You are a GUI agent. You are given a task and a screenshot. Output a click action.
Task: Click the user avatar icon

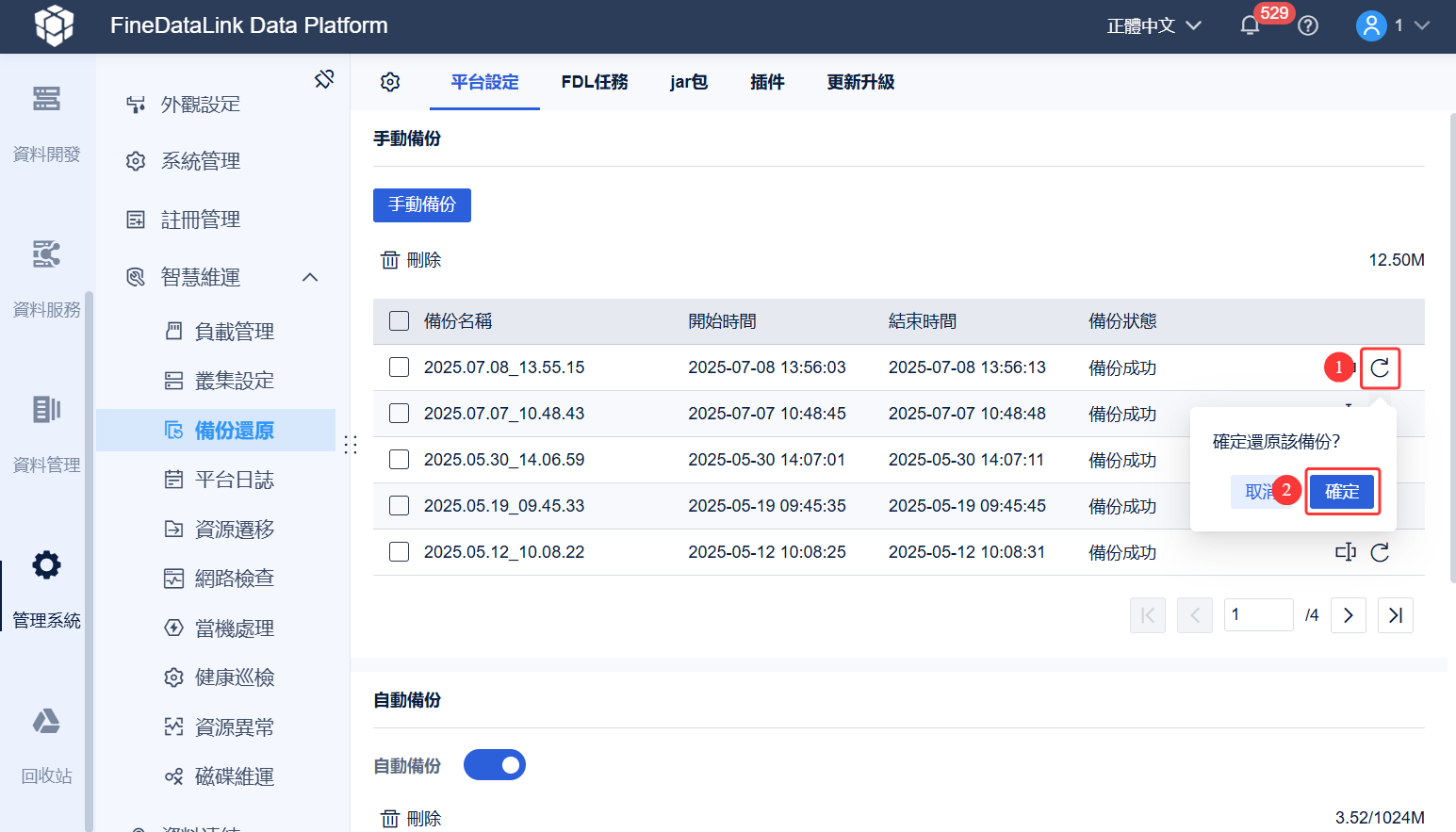1371,25
